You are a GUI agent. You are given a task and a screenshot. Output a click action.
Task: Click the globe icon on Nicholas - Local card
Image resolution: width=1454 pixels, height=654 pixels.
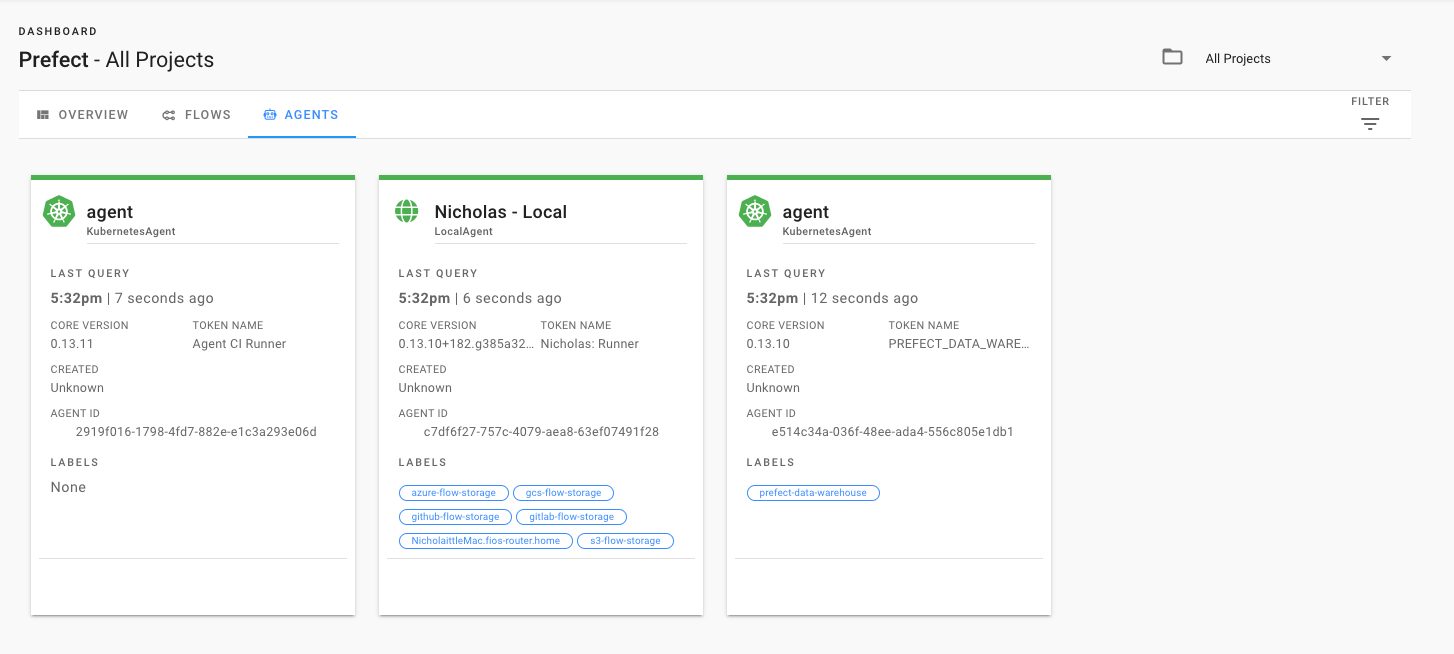pyautogui.click(x=406, y=211)
